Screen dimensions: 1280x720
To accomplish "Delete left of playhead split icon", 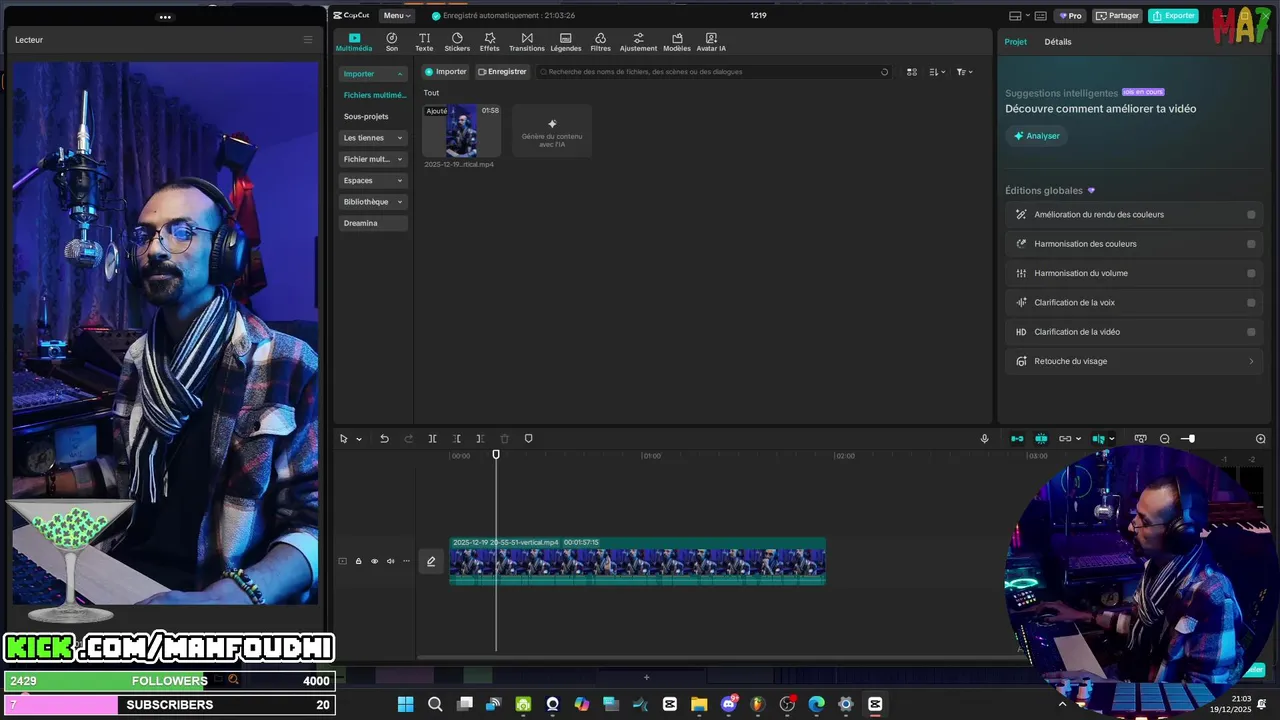I will [x=456, y=439].
